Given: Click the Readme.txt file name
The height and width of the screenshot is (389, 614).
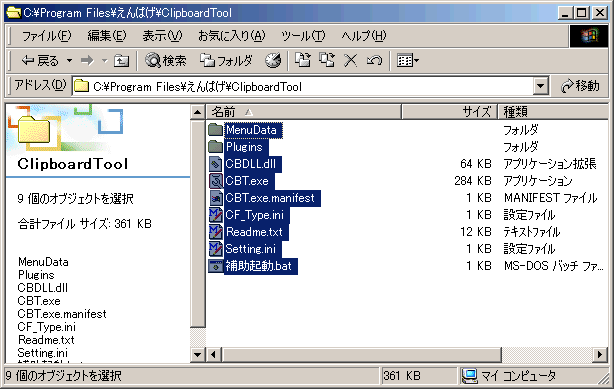Looking at the screenshot, I should coord(256,232).
